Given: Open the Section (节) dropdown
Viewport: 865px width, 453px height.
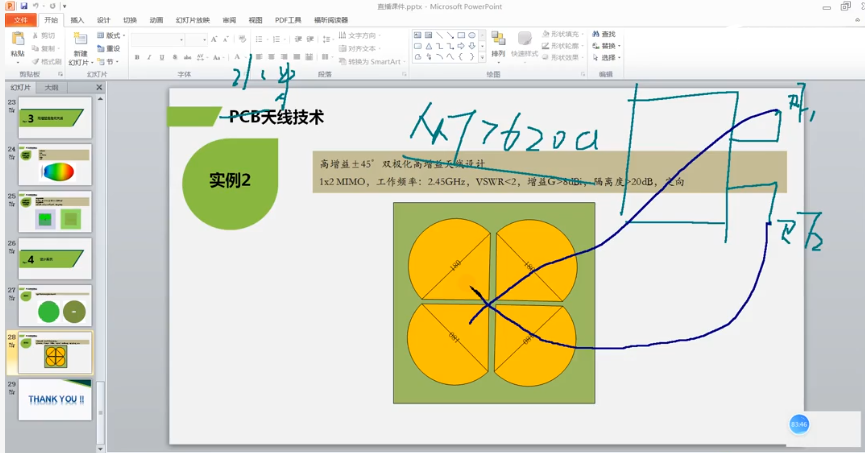Looking at the screenshot, I should tap(108, 62).
